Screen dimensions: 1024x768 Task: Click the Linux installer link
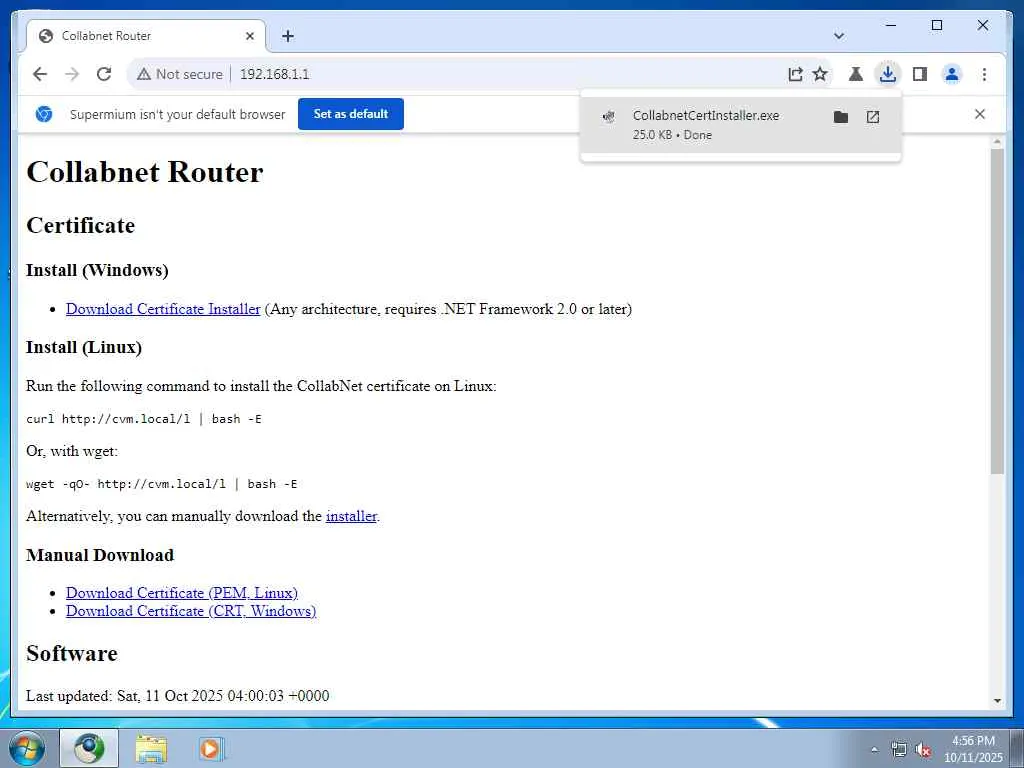tap(351, 516)
